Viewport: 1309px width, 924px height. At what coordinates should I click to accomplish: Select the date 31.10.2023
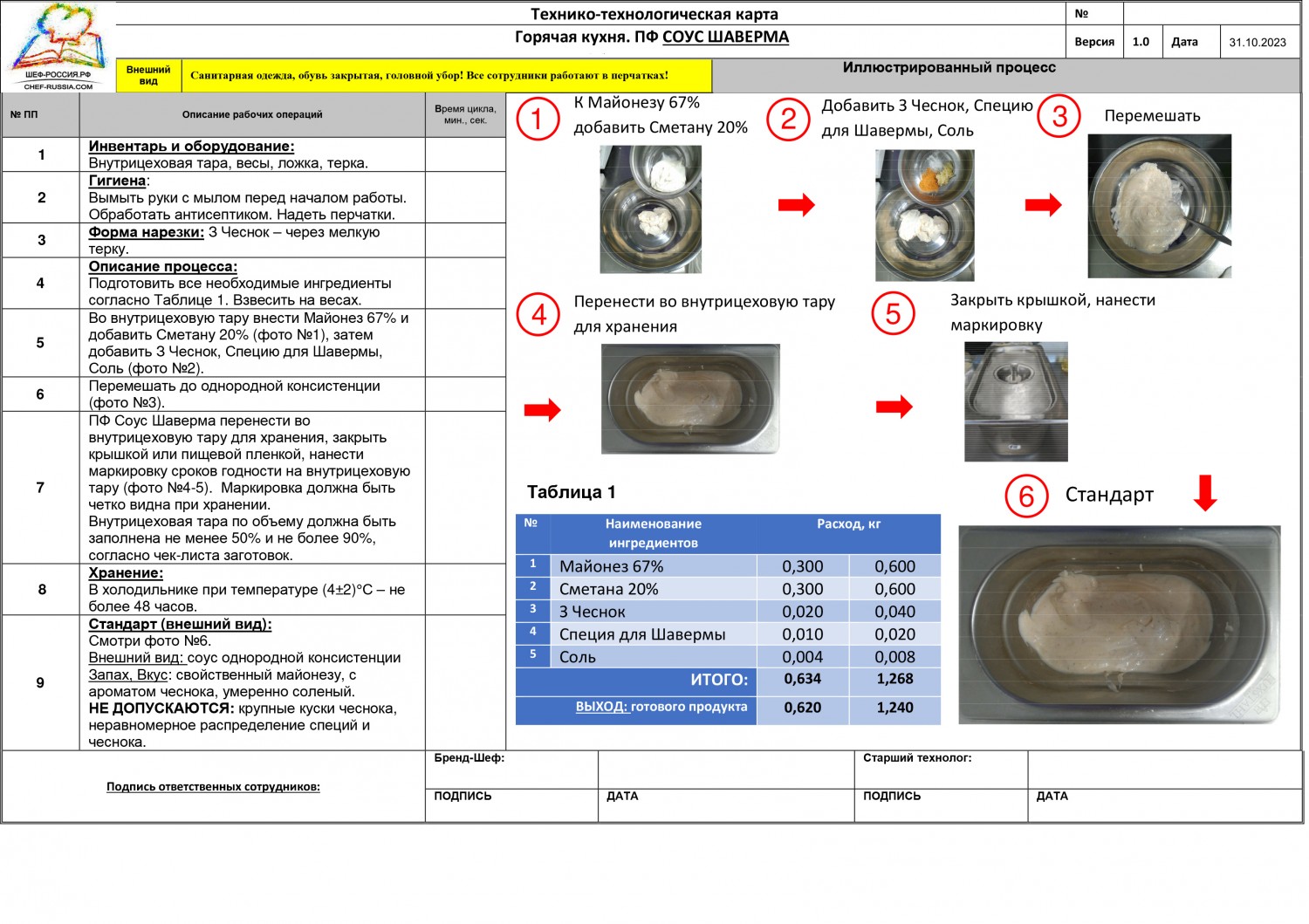(x=1258, y=42)
